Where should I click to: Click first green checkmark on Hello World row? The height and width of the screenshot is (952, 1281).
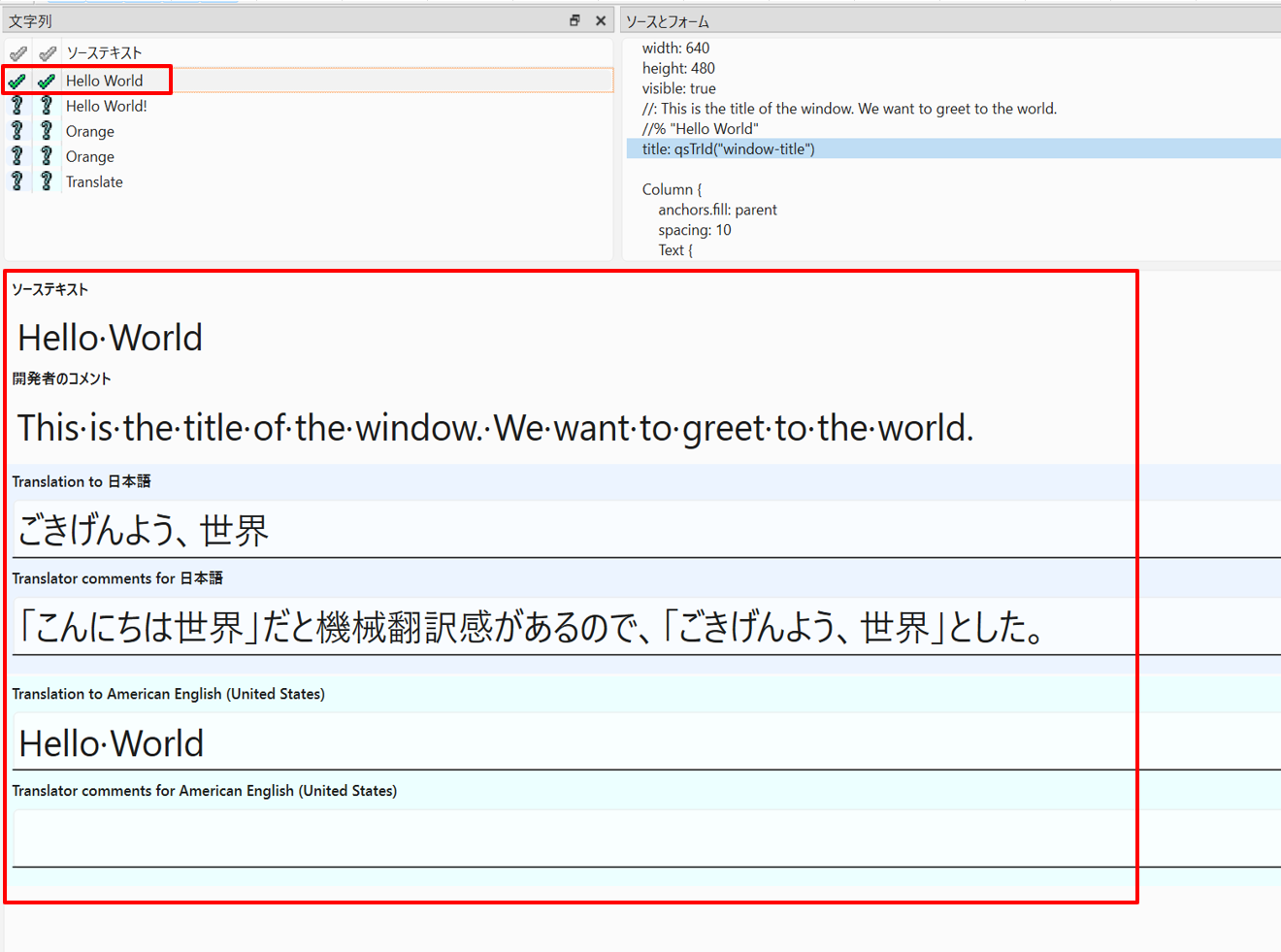[x=17, y=82]
